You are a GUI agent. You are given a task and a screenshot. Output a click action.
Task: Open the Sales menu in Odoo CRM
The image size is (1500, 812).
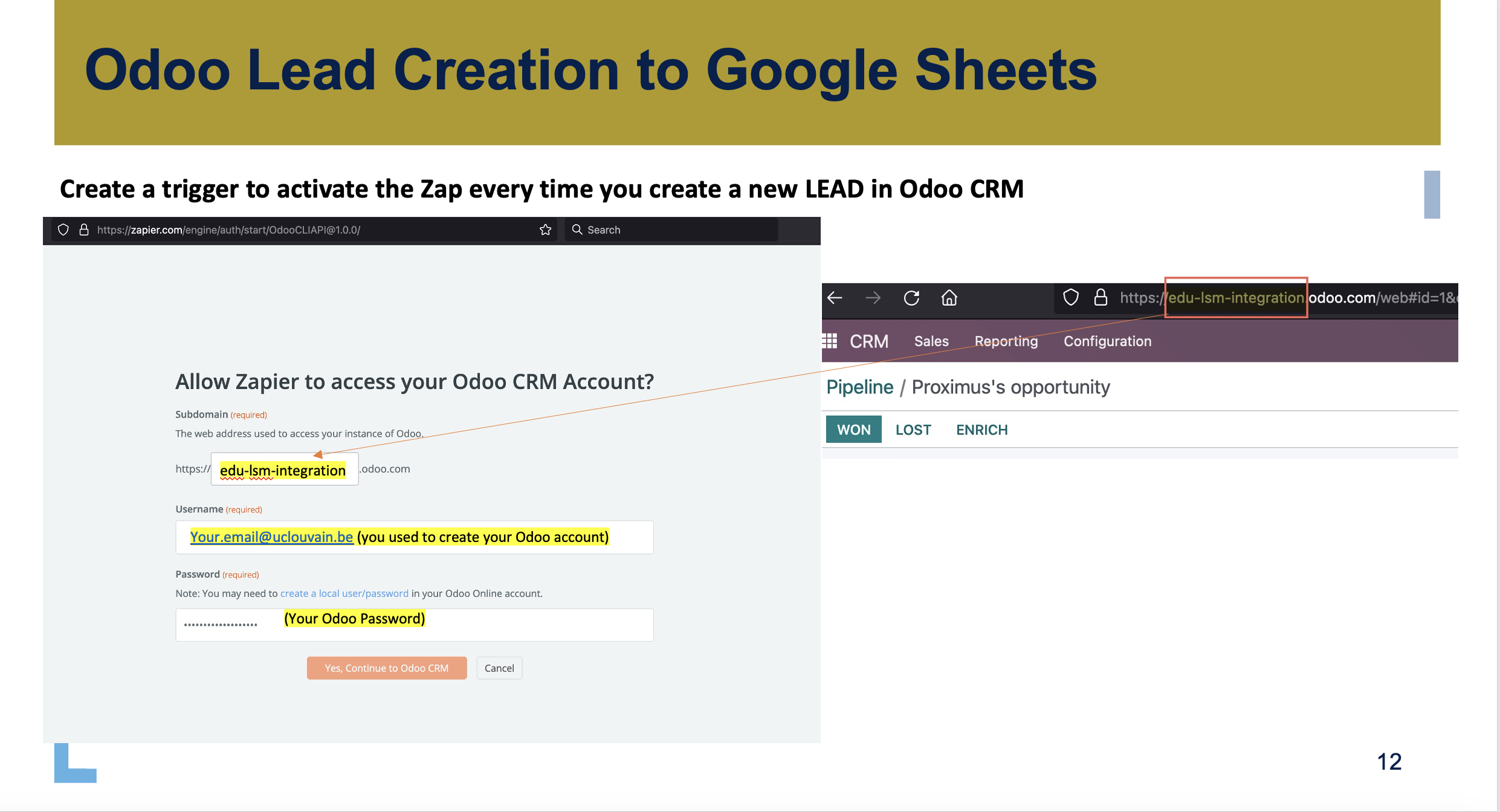tap(931, 341)
